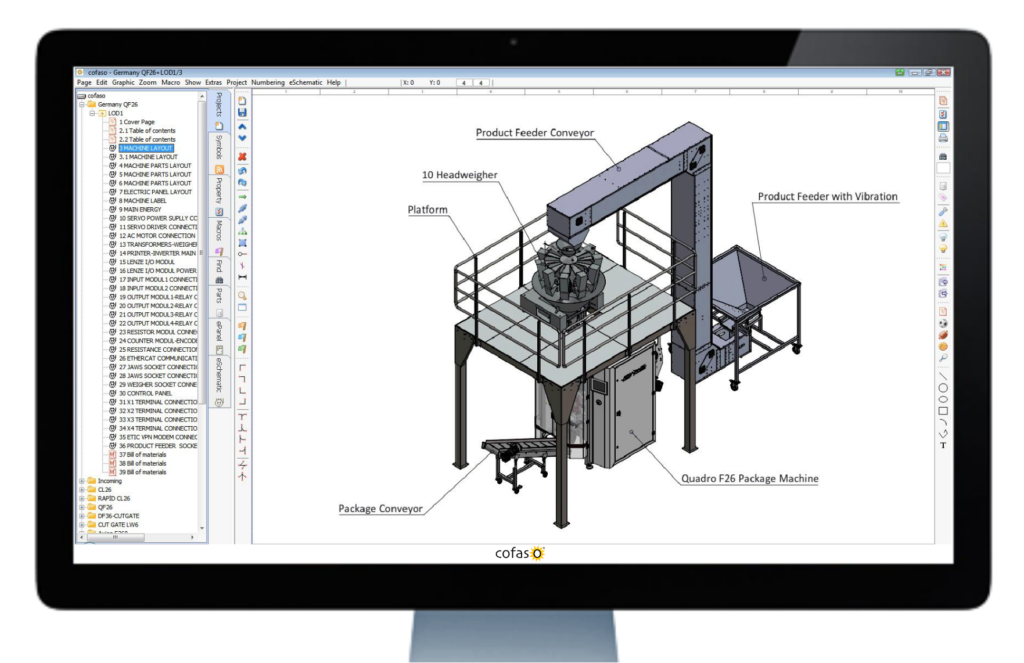Open the Extras menu

click(214, 83)
